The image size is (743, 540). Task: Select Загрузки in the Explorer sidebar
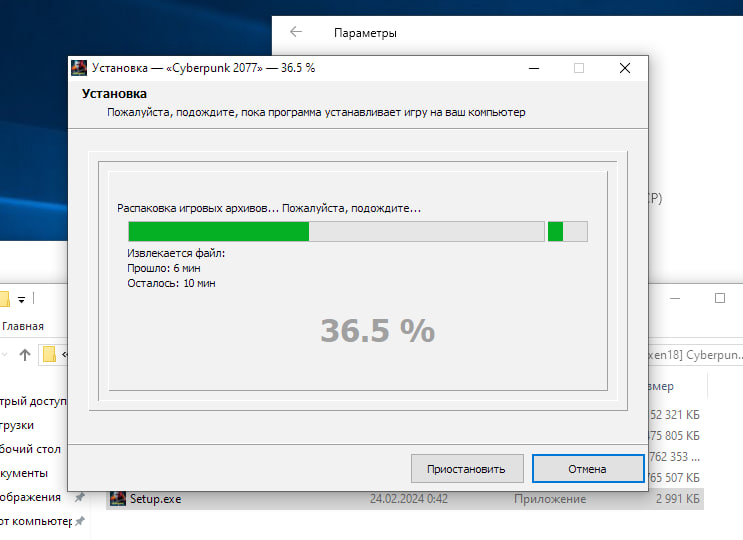(x=17, y=425)
